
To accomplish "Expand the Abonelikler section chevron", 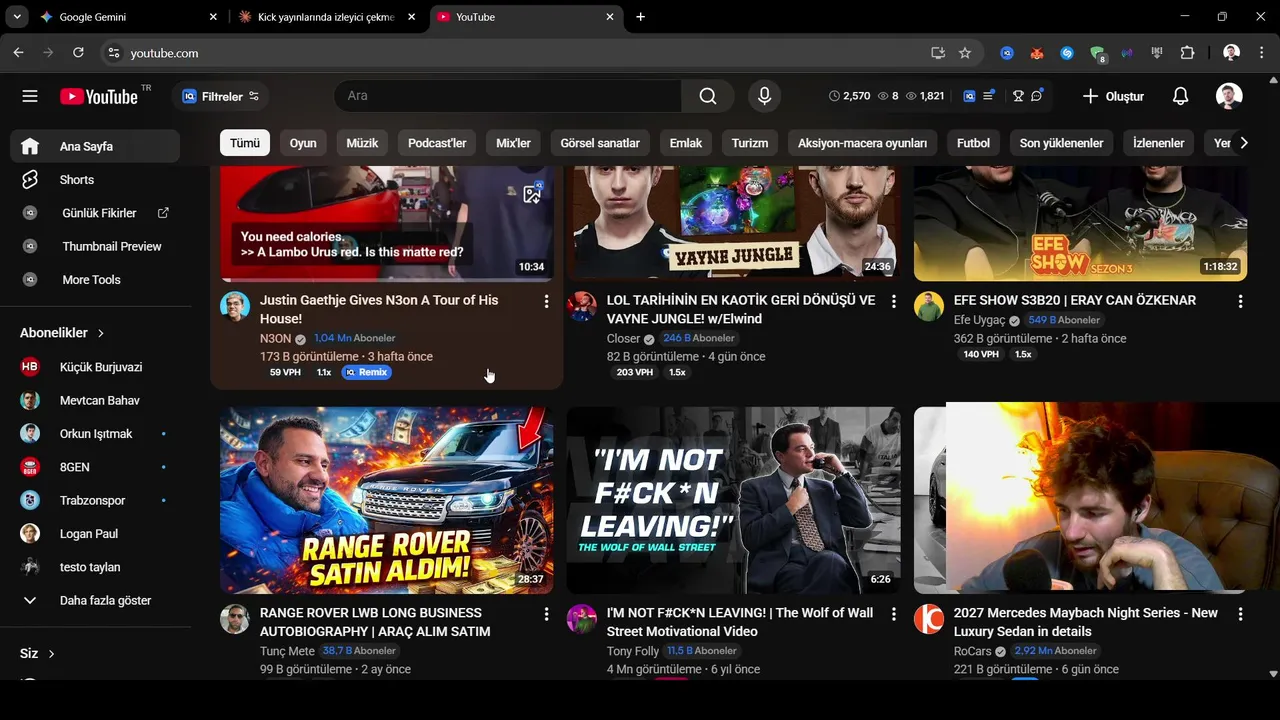I will [x=101, y=333].
